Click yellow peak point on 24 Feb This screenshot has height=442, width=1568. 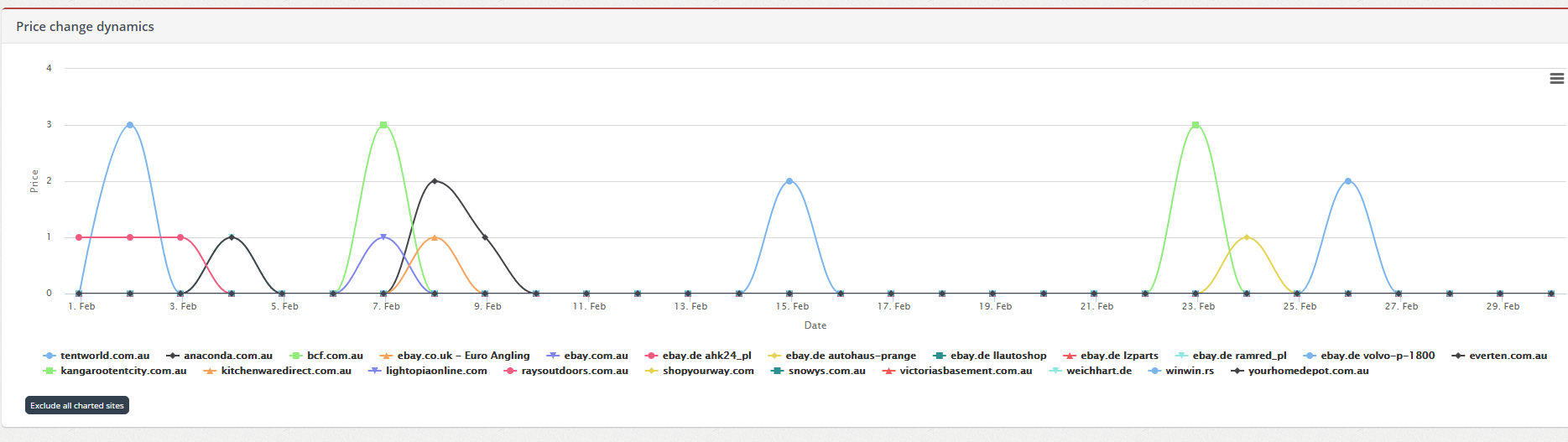point(1247,237)
